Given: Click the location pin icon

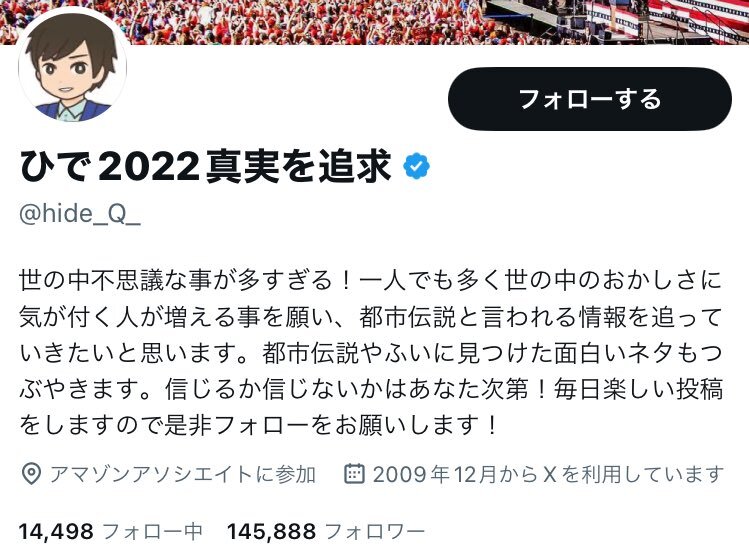Looking at the screenshot, I should point(32,474).
